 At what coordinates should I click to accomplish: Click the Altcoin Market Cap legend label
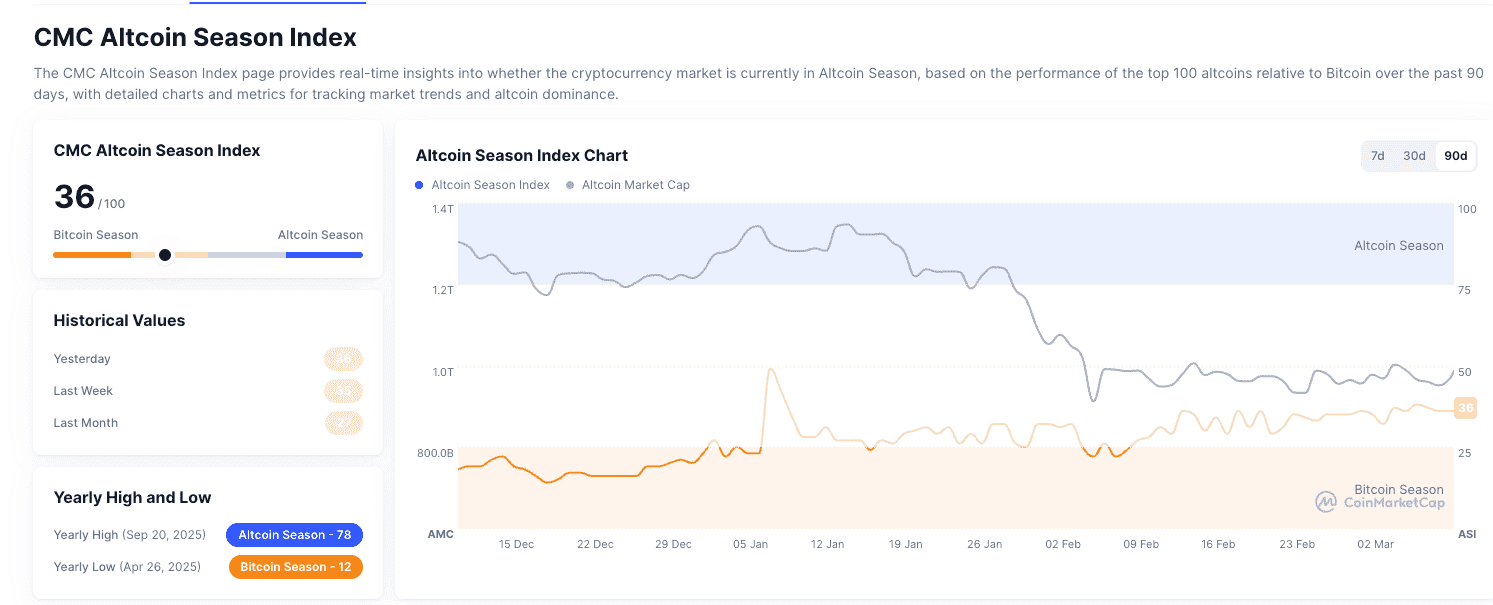tap(635, 185)
